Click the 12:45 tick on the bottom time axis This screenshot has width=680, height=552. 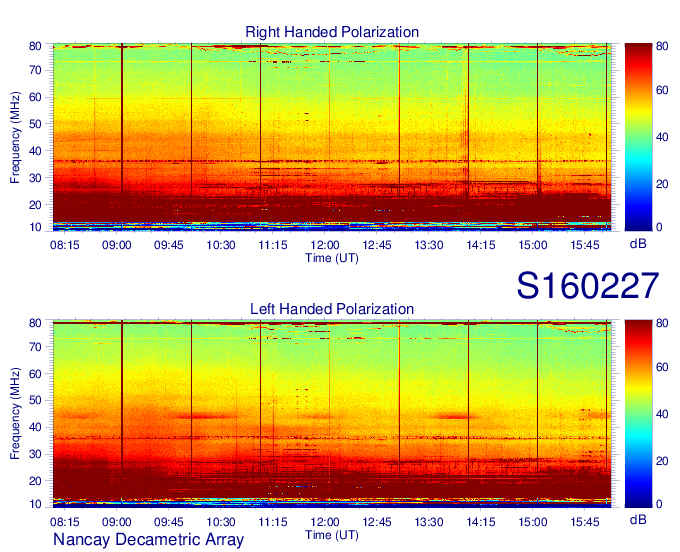pyautogui.click(x=377, y=522)
